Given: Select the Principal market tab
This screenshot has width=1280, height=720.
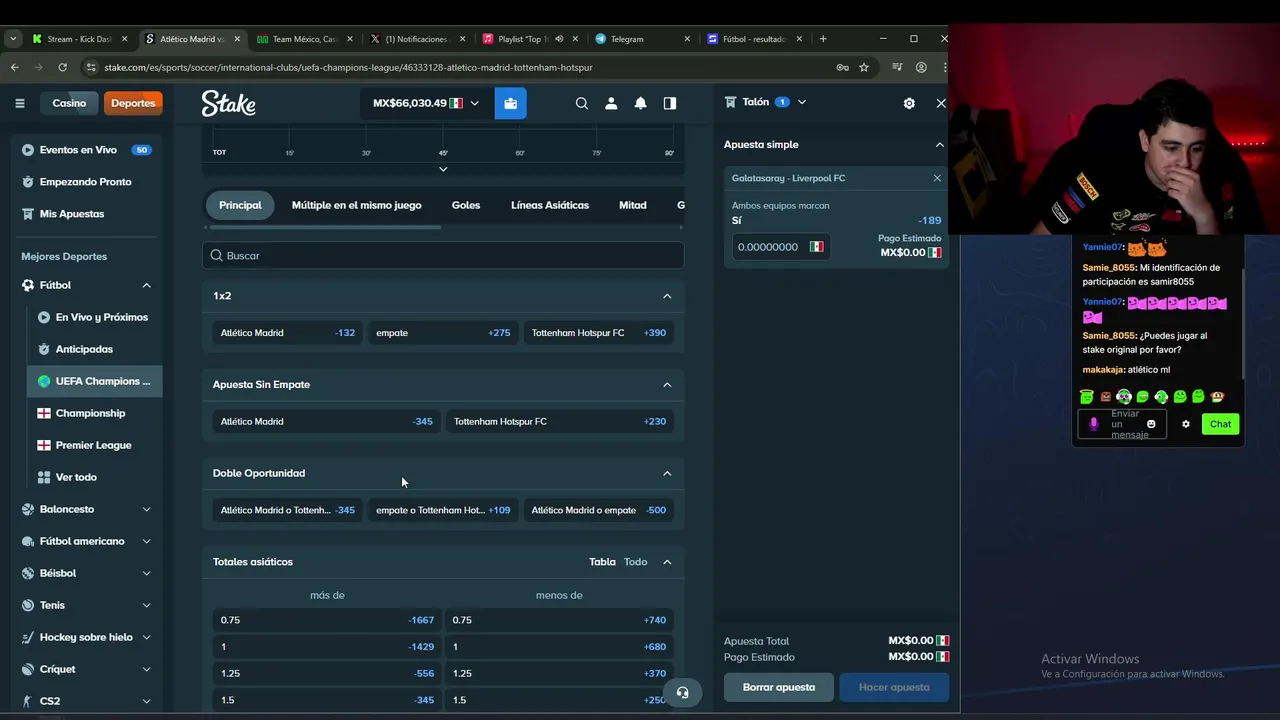Looking at the screenshot, I should [x=240, y=205].
